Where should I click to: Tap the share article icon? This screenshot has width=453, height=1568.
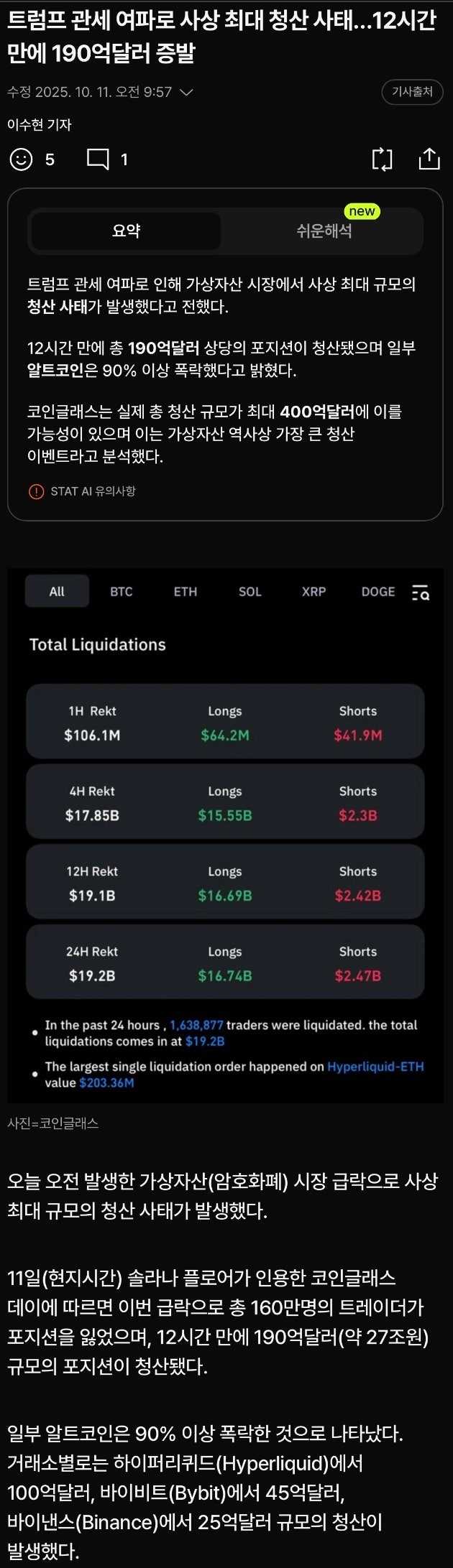tap(429, 159)
